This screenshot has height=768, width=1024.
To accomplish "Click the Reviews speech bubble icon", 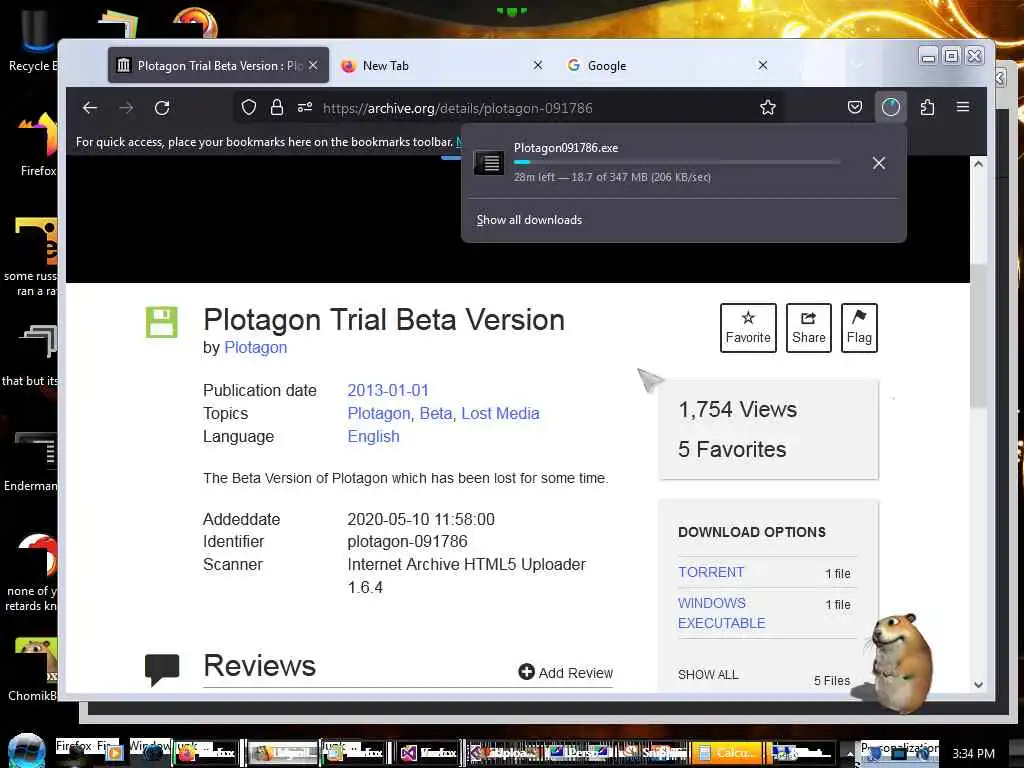I will point(161,670).
